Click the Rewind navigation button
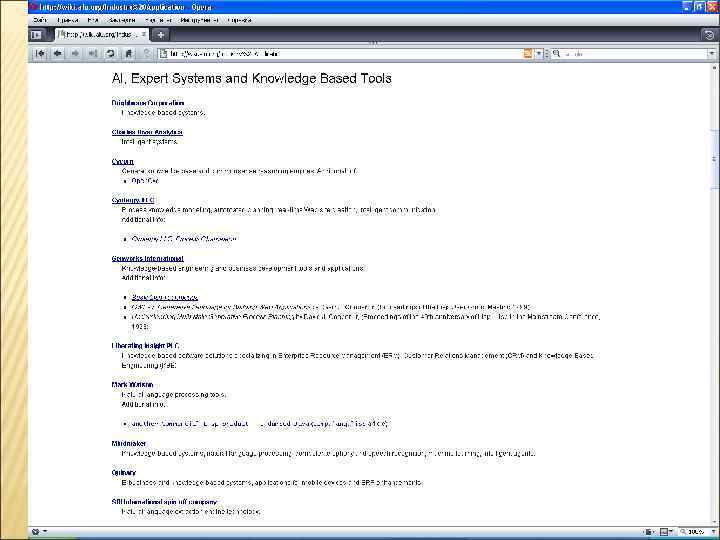 [x=40, y=54]
